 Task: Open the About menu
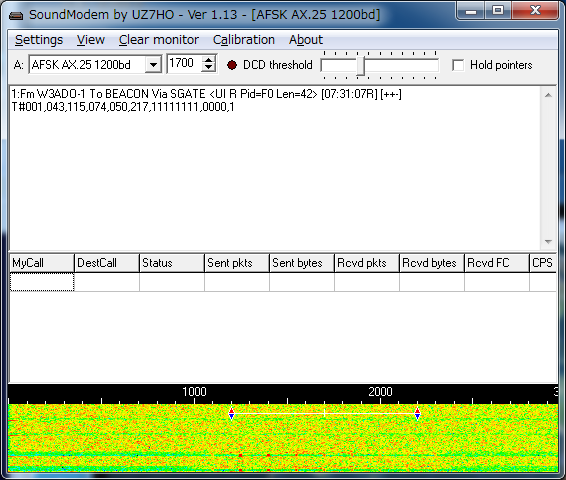(306, 40)
